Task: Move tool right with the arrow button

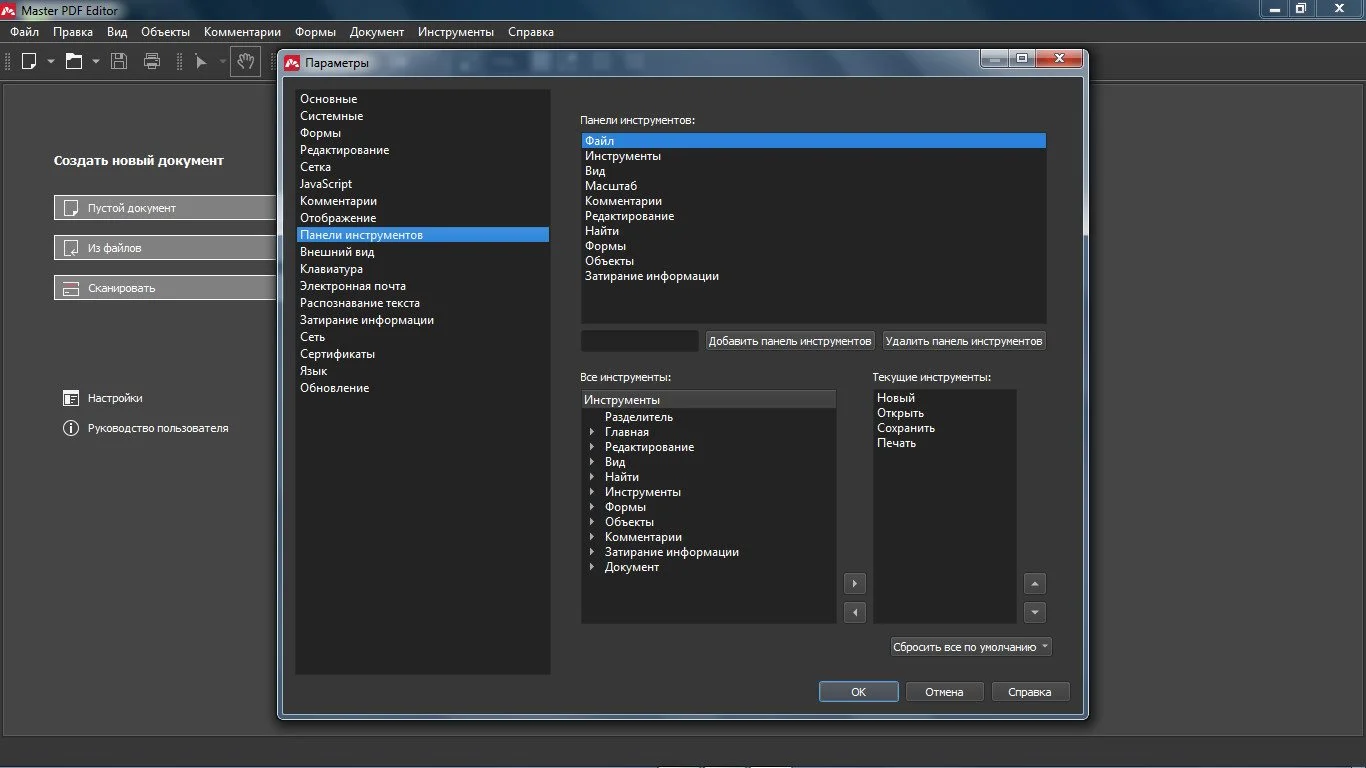Action: coord(854,583)
